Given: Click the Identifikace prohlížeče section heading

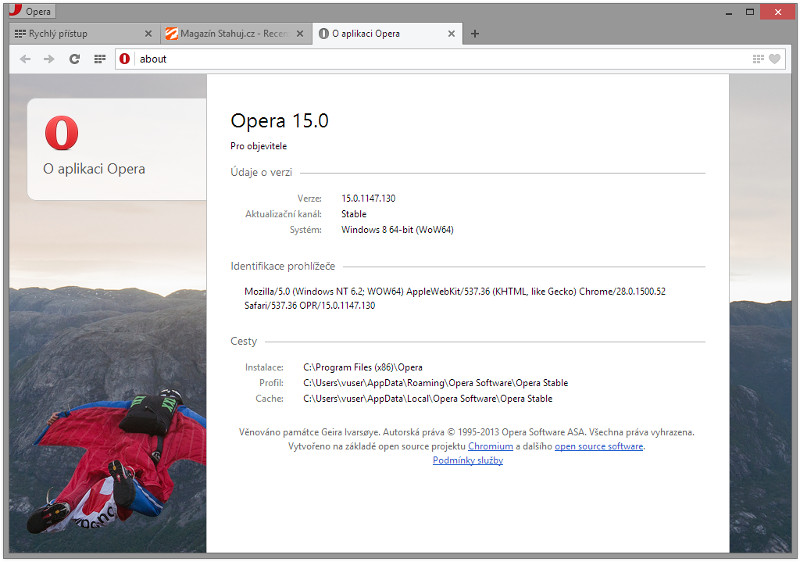Looking at the screenshot, I should 283,266.
